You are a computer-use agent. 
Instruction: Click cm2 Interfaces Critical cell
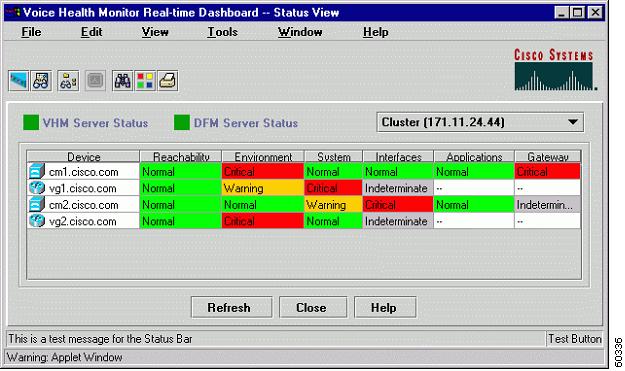pos(398,204)
